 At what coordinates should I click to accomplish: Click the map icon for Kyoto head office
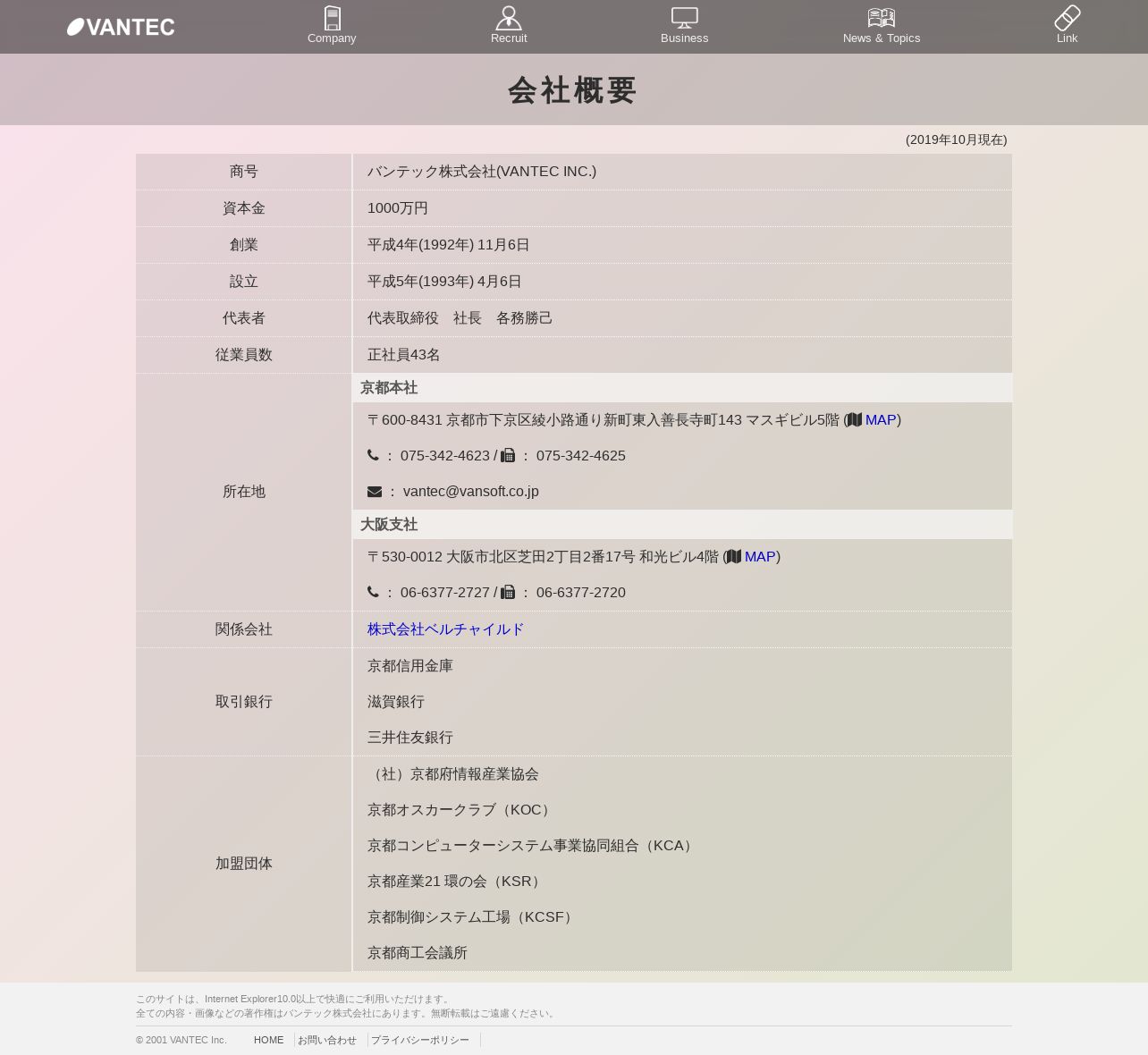[x=855, y=420]
